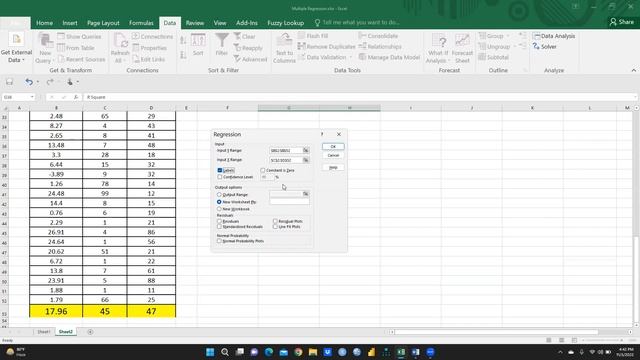The height and width of the screenshot is (360, 640).
Task: Click the Remove Duplicates icon
Action: [301, 47]
